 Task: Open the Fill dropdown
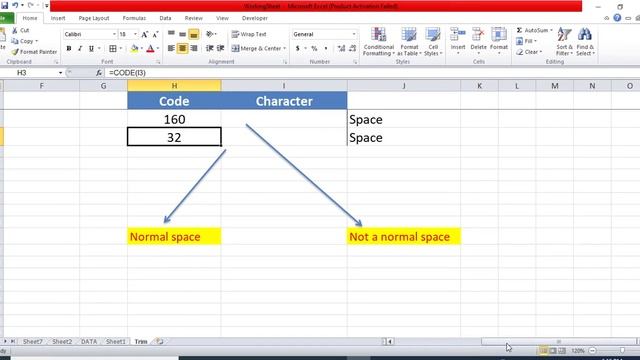[x=527, y=41]
